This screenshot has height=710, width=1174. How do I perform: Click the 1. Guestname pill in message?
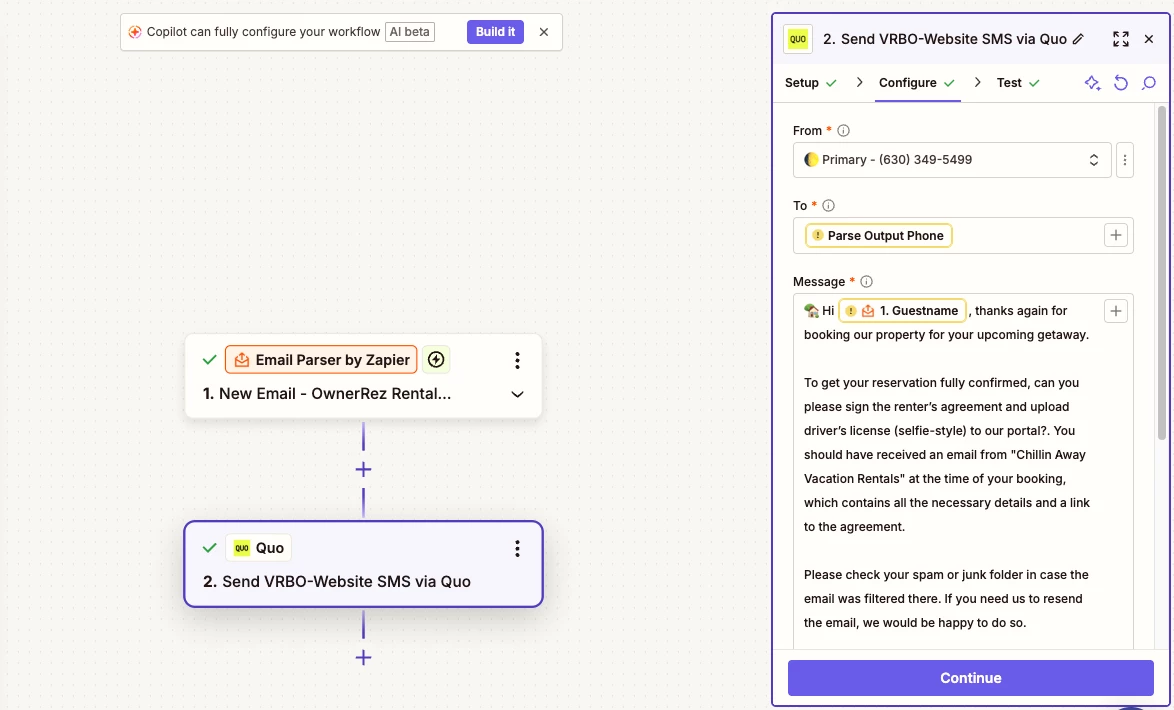[902, 310]
